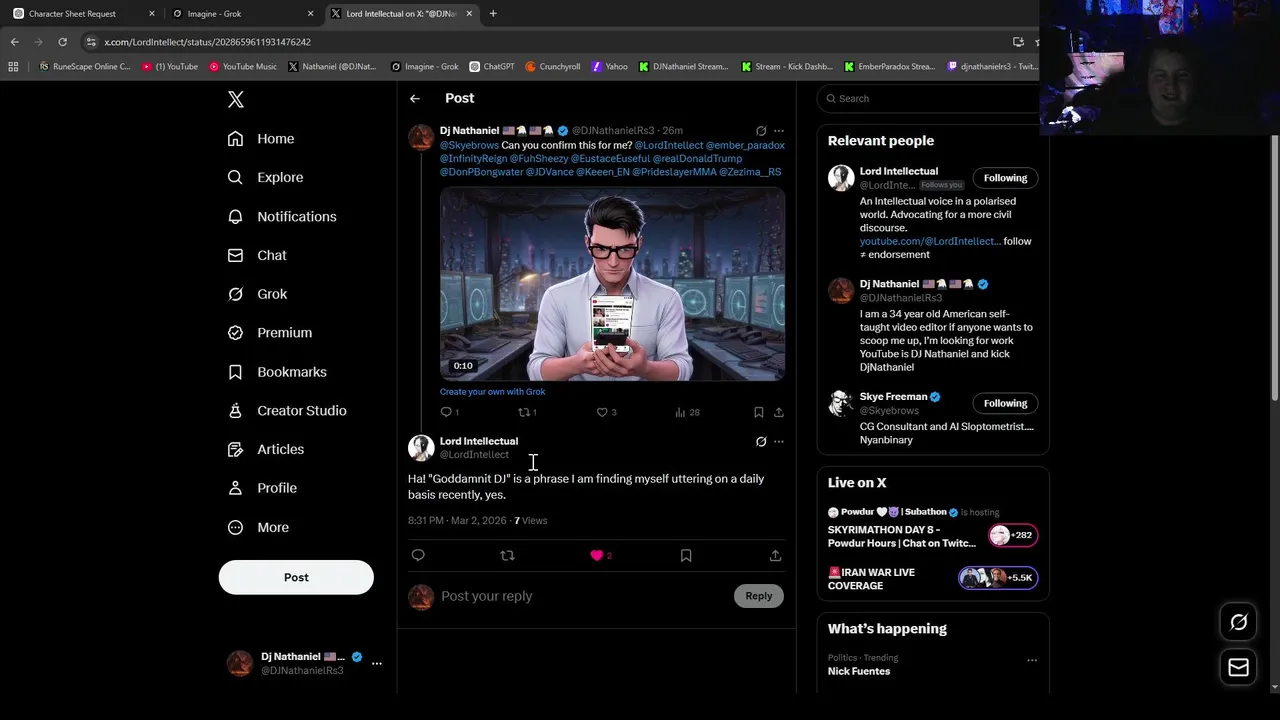Click Create your own with Grok link
Viewport: 1280px width, 720px height.
tap(492, 392)
